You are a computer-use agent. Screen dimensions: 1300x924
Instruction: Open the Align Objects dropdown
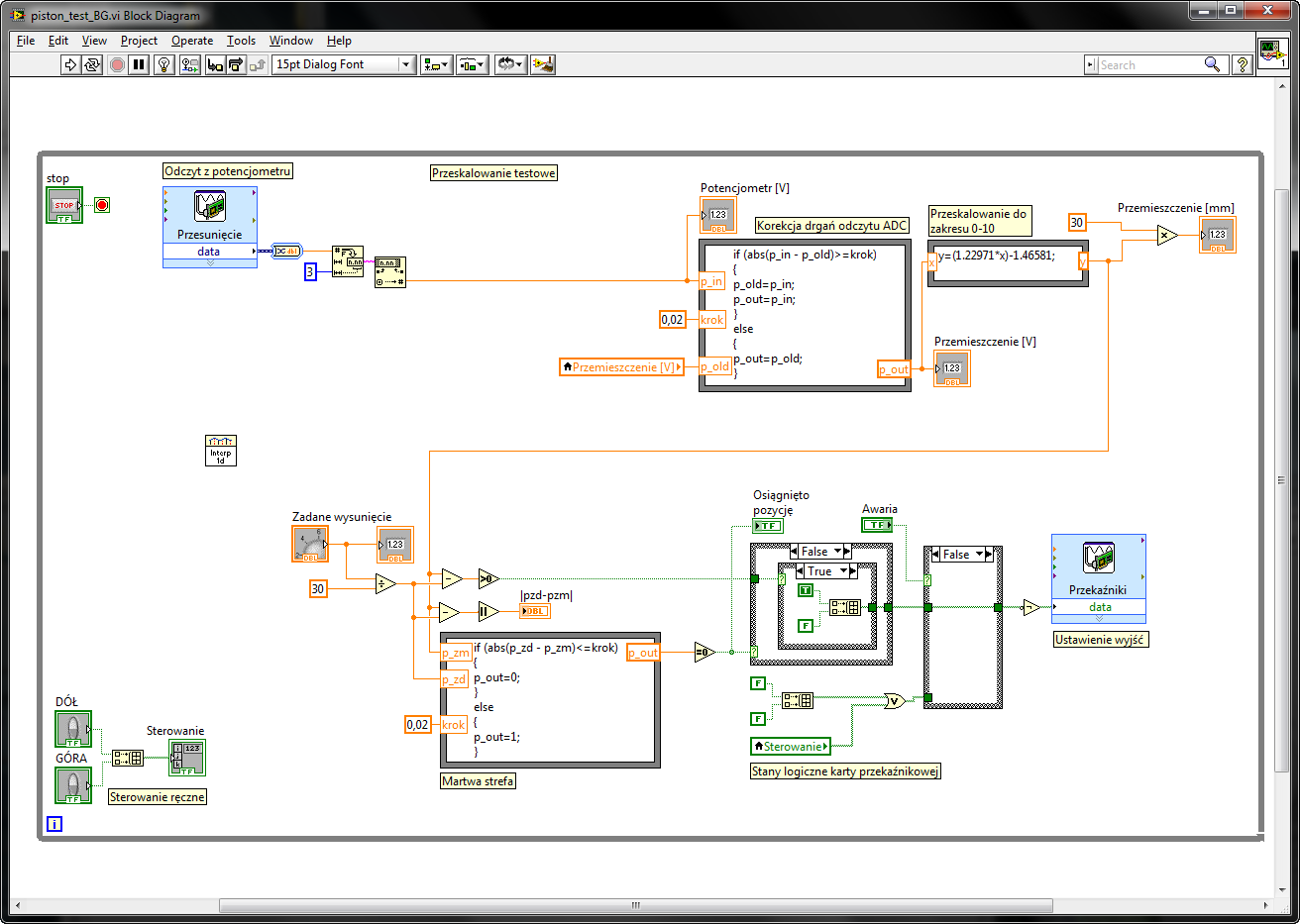(x=436, y=64)
